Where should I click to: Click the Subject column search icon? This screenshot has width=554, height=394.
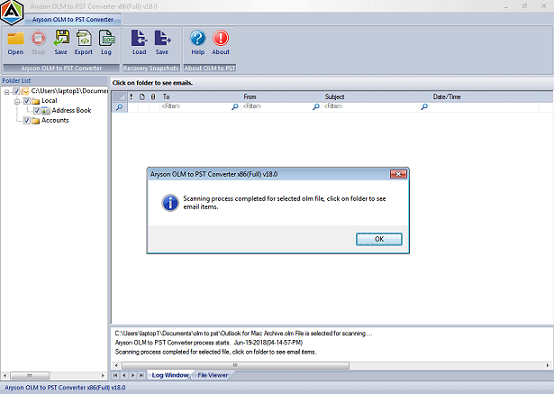pyautogui.click(x=425, y=106)
